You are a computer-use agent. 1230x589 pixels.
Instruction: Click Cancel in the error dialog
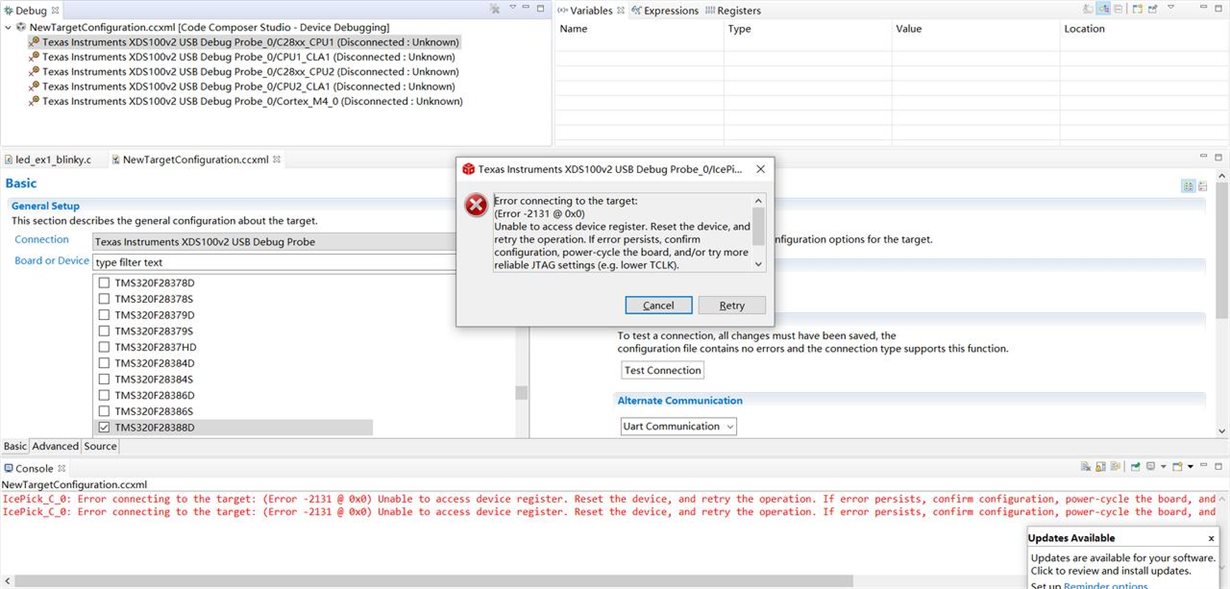pyautogui.click(x=658, y=305)
